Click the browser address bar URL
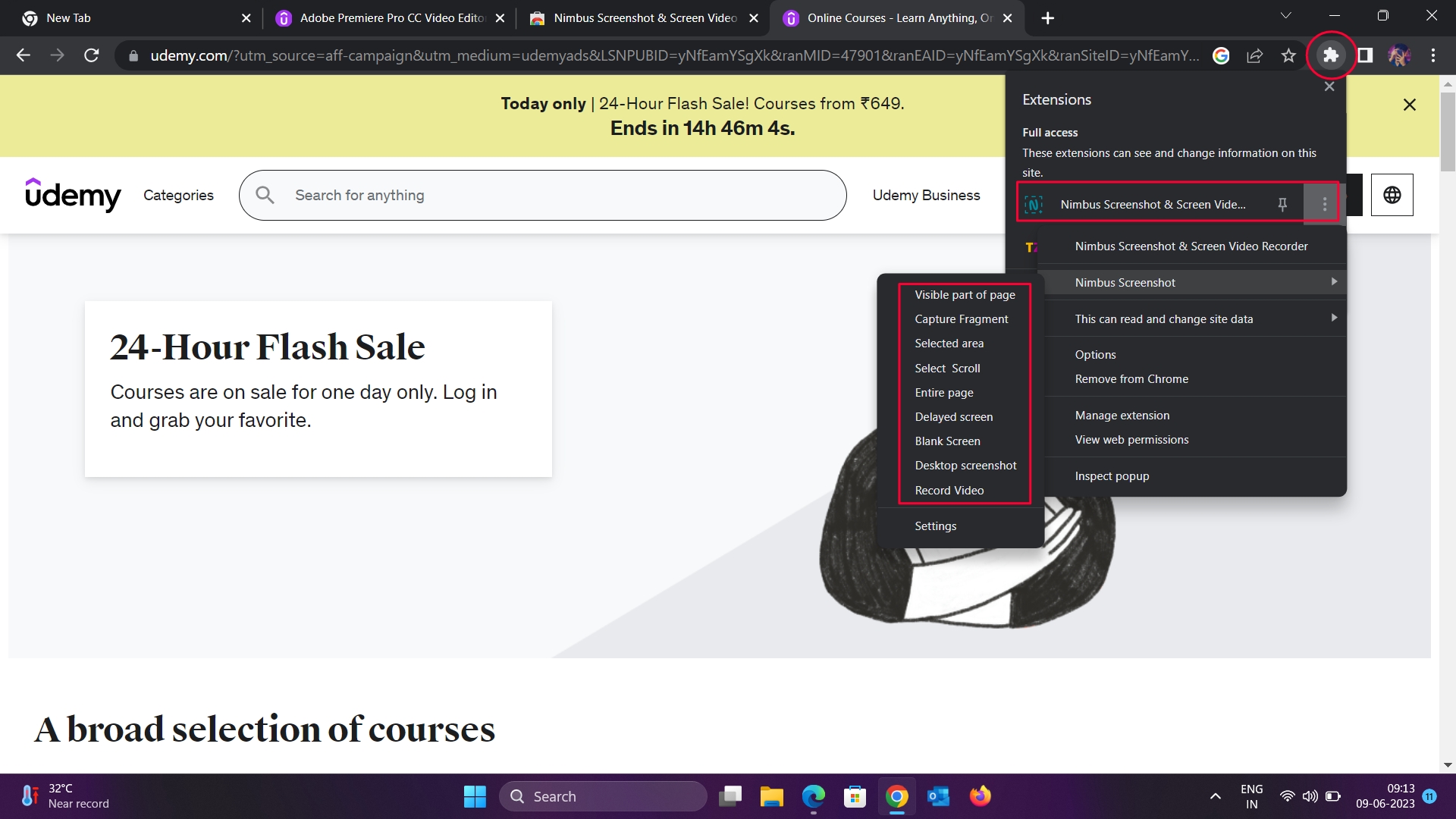Viewport: 1456px width, 819px height. 675,55
